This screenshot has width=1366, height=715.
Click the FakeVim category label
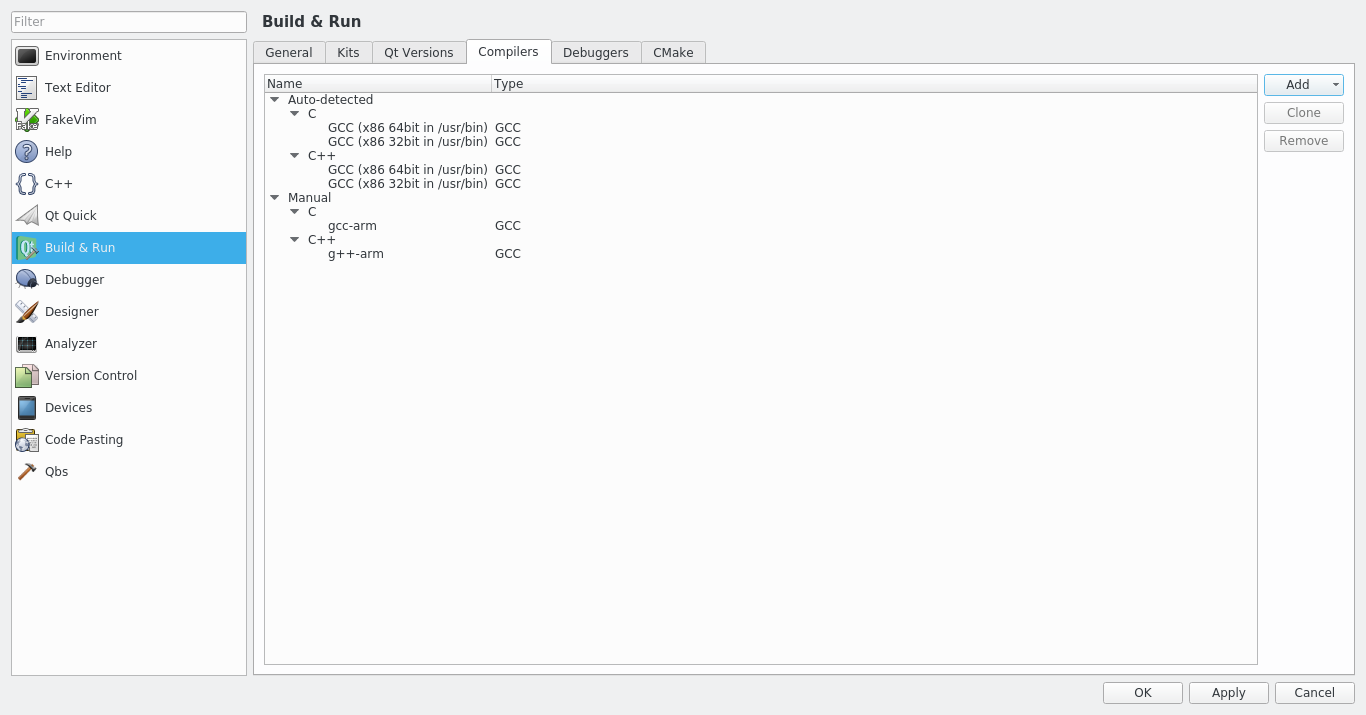click(x=71, y=120)
